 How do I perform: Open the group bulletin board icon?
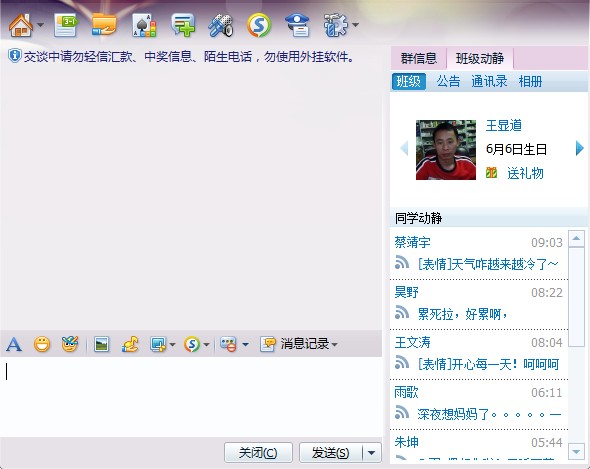coord(65,25)
